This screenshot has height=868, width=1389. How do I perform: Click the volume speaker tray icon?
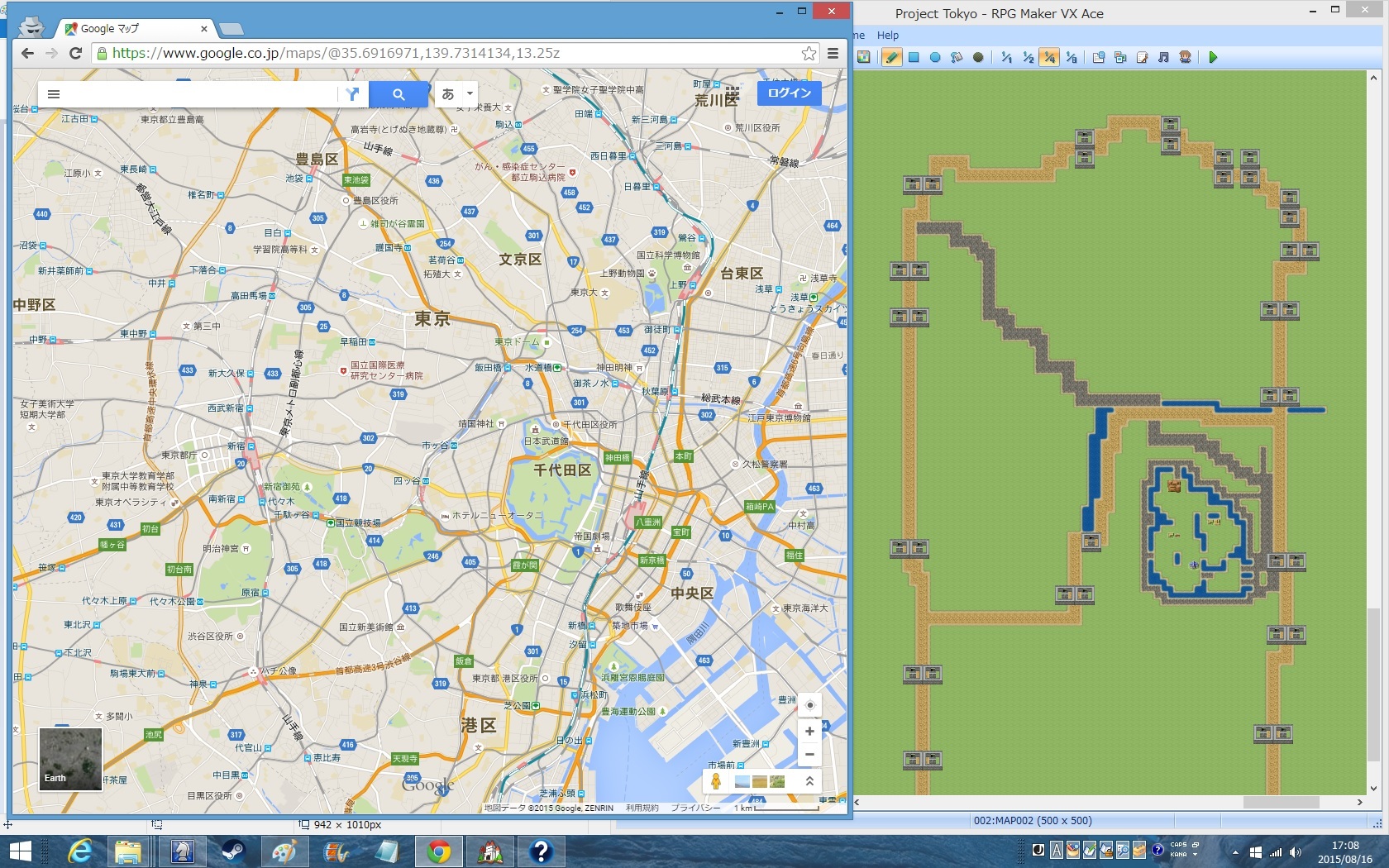1295,851
